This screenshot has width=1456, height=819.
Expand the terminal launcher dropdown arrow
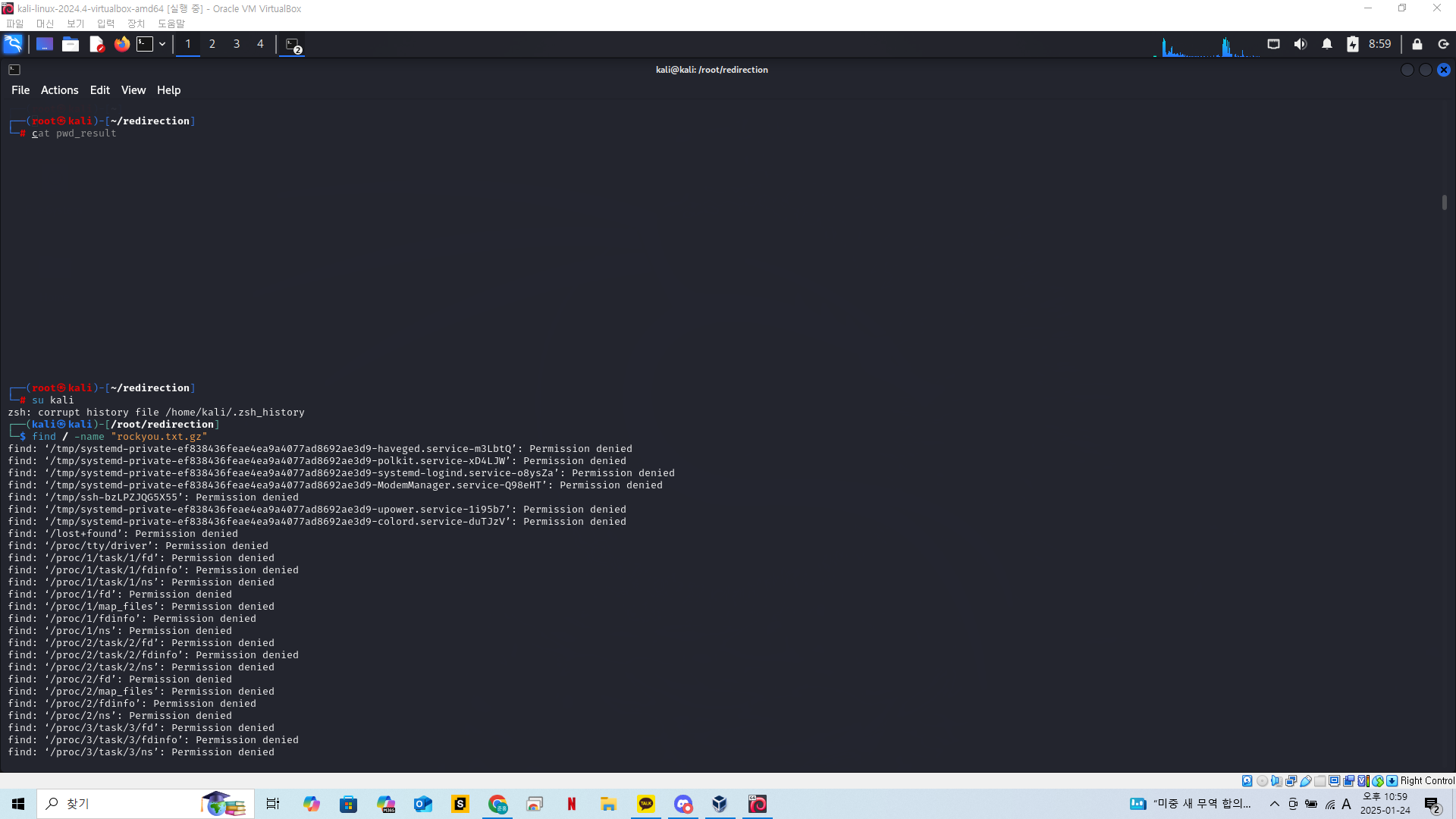tap(162, 44)
